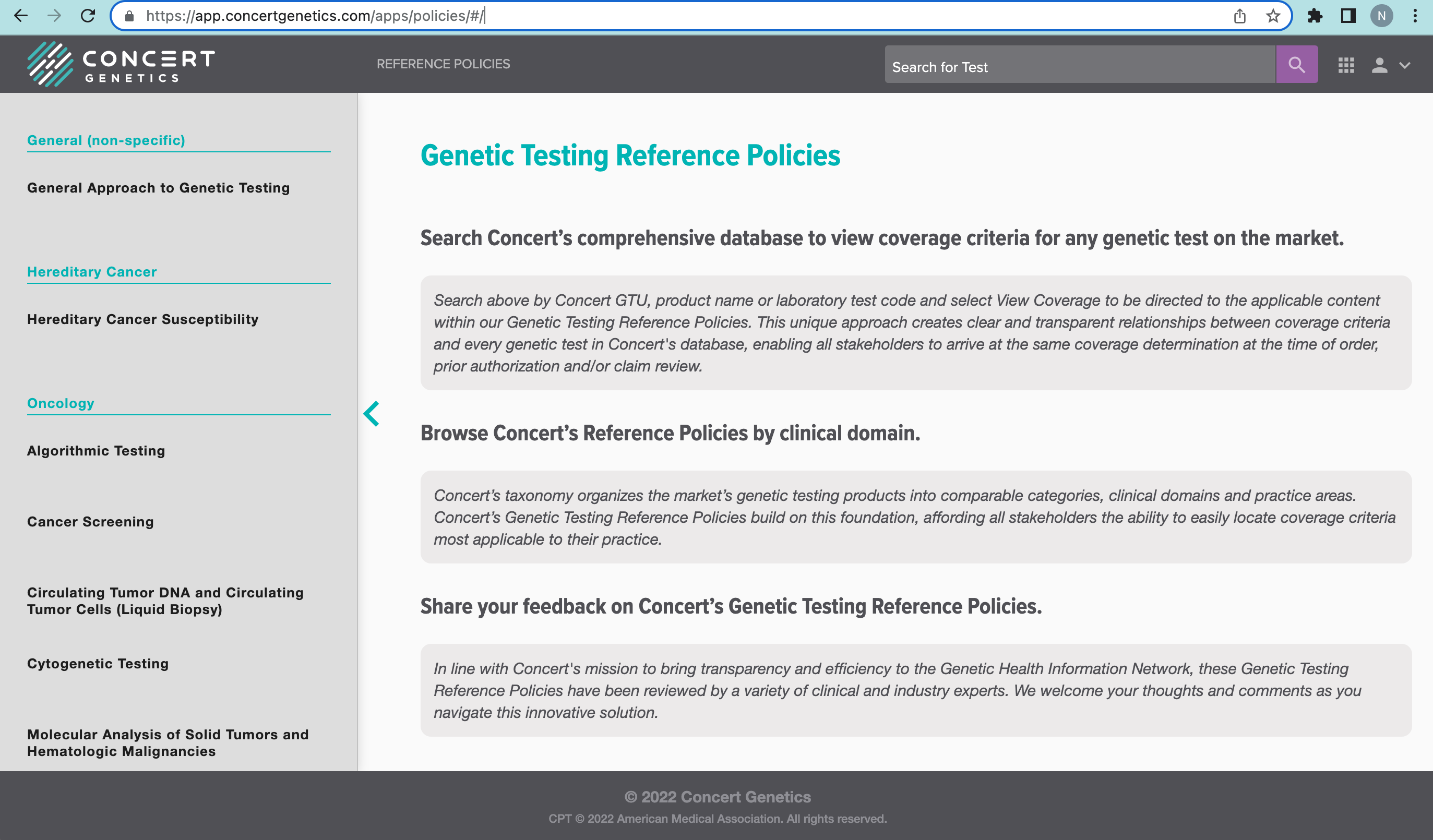Open the Chrome profile avatar N
The image size is (1433, 840).
tap(1381, 16)
